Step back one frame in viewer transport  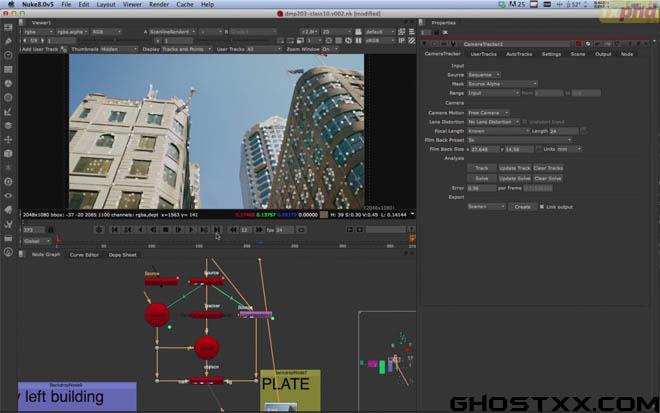click(x=153, y=229)
